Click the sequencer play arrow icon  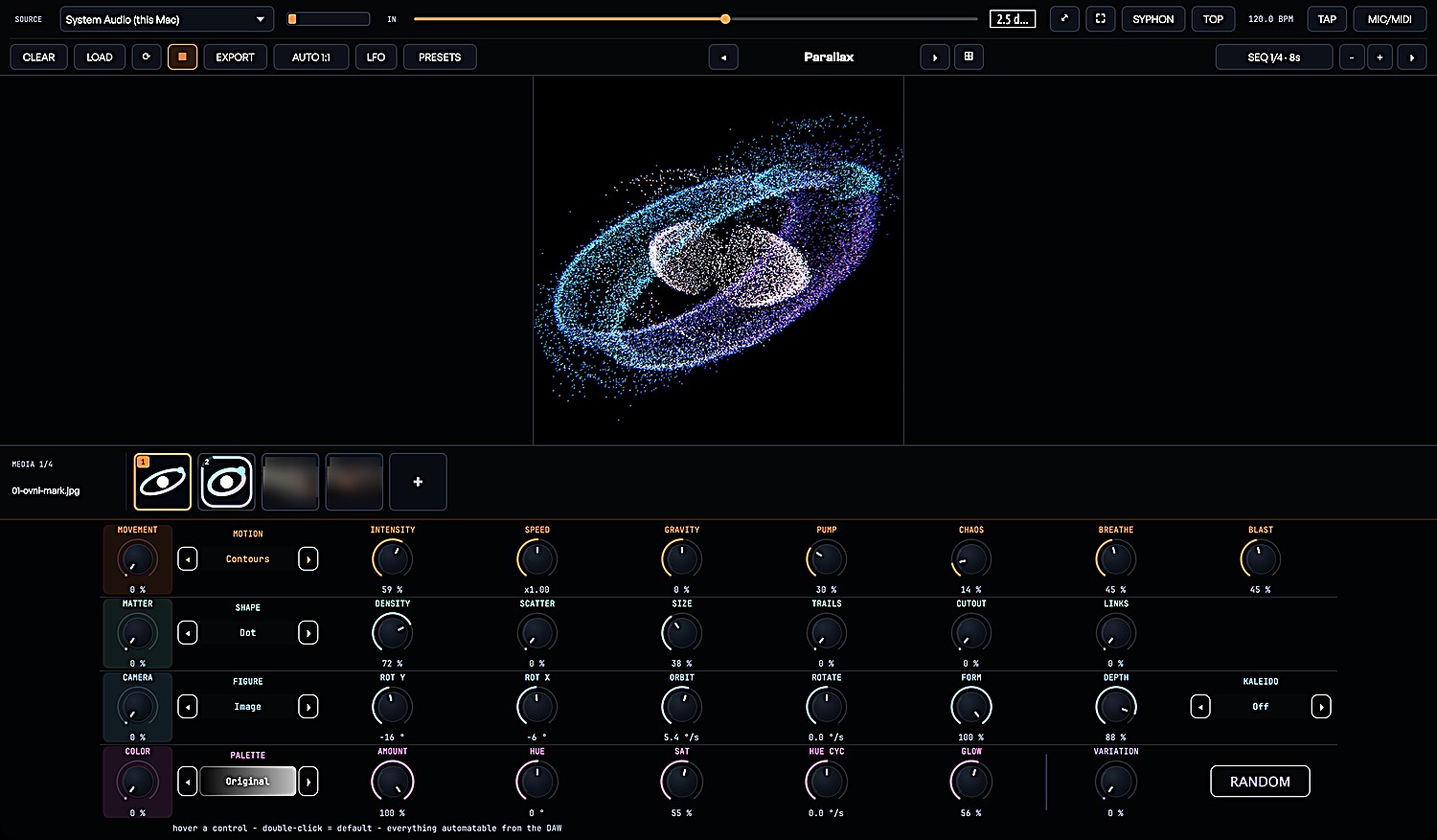1412,57
